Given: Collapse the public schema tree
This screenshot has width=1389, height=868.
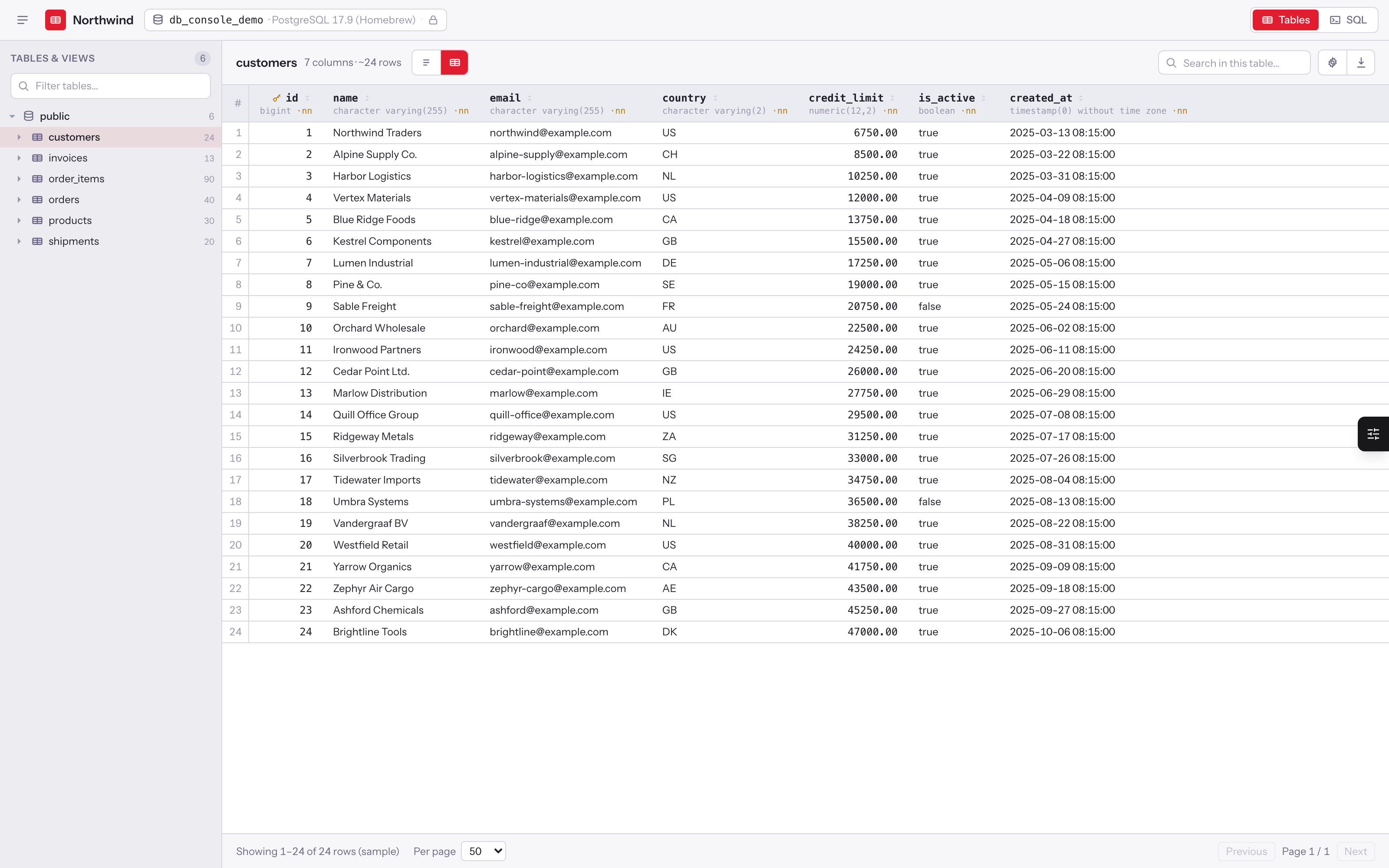Looking at the screenshot, I should tap(12, 116).
